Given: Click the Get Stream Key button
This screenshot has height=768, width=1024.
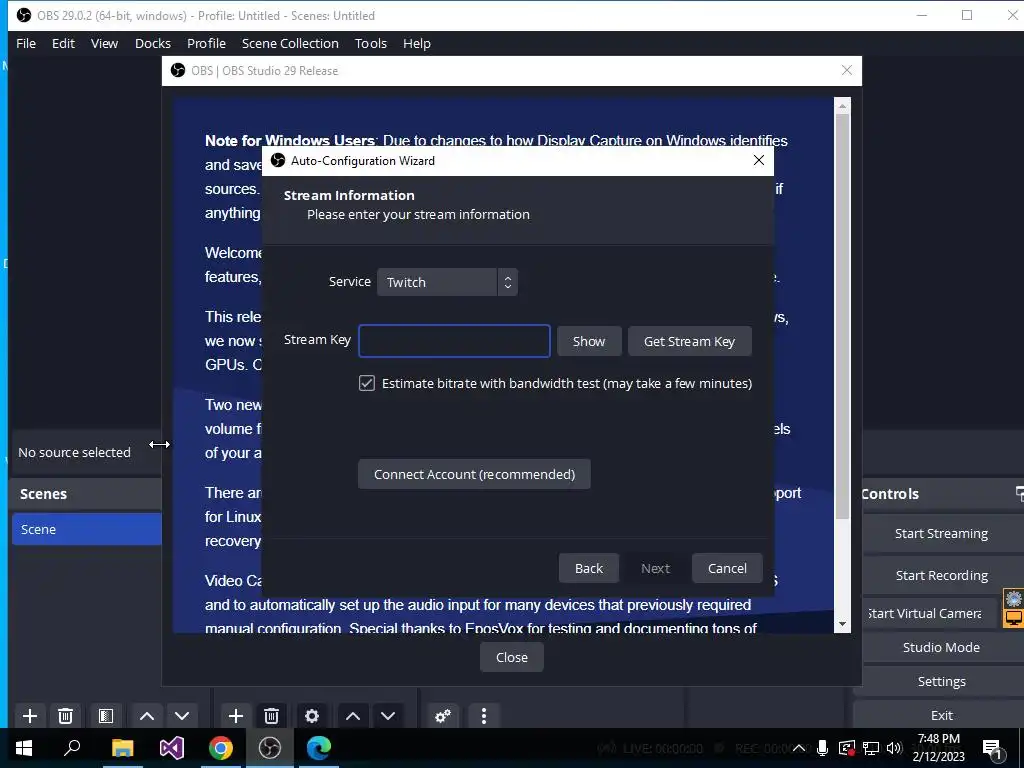Looking at the screenshot, I should point(690,342).
